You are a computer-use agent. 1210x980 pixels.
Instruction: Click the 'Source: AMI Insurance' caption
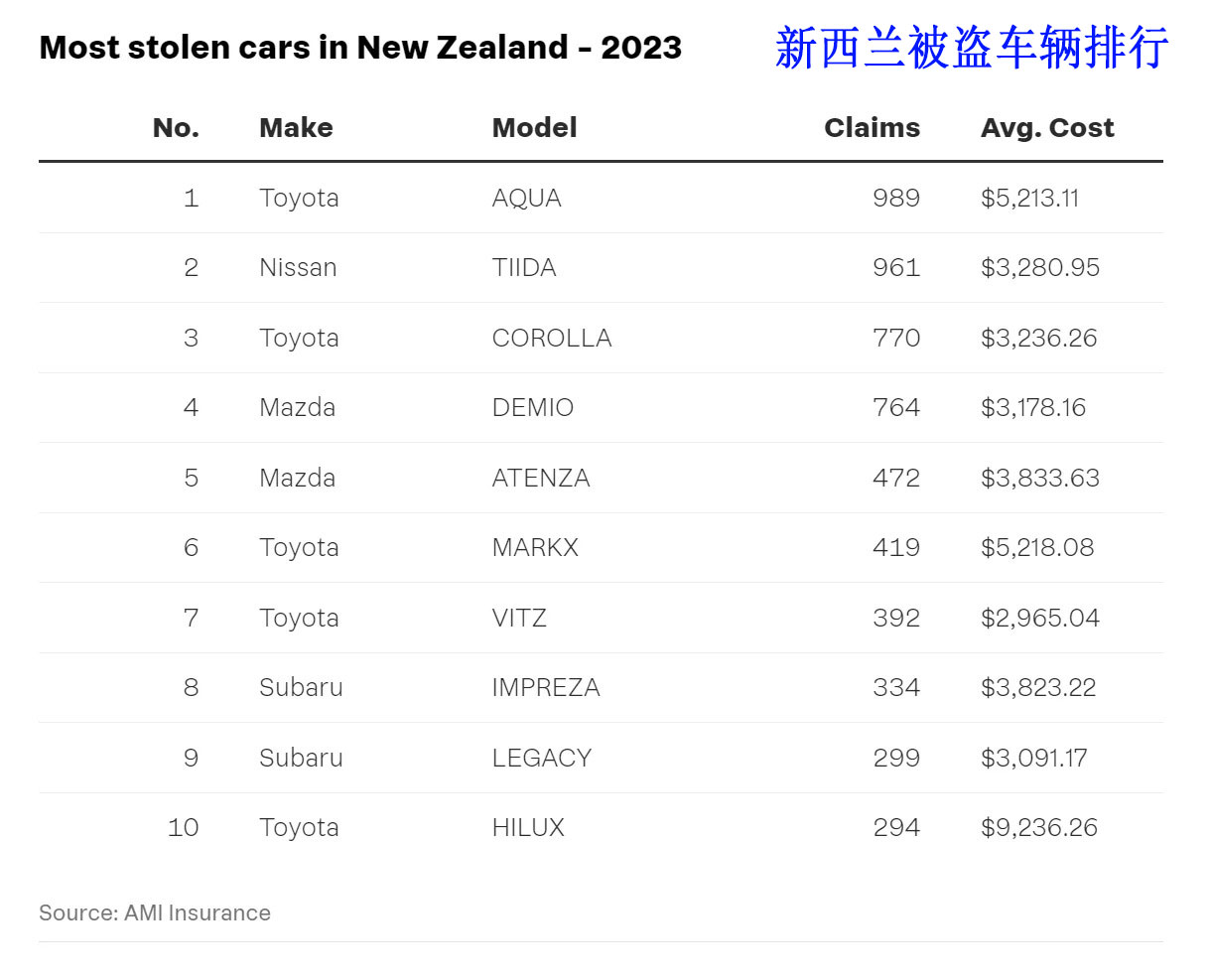tap(154, 913)
